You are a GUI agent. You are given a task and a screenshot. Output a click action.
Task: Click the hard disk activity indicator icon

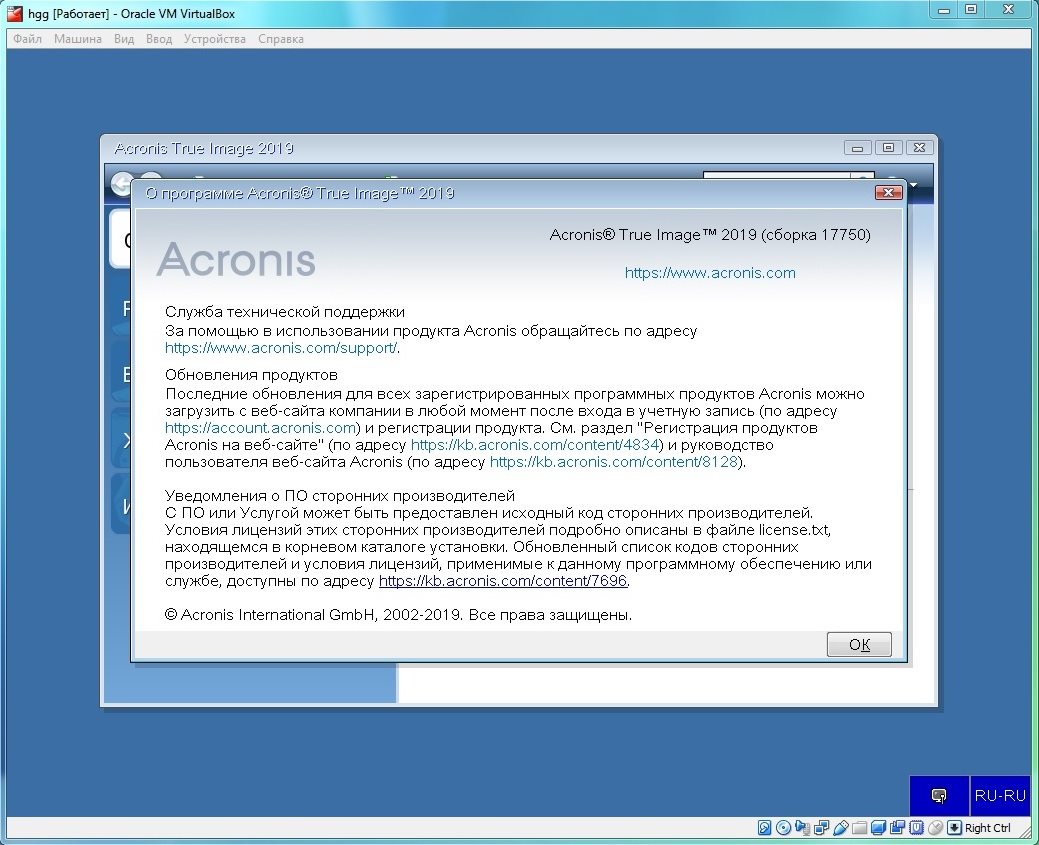click(764, 828)
